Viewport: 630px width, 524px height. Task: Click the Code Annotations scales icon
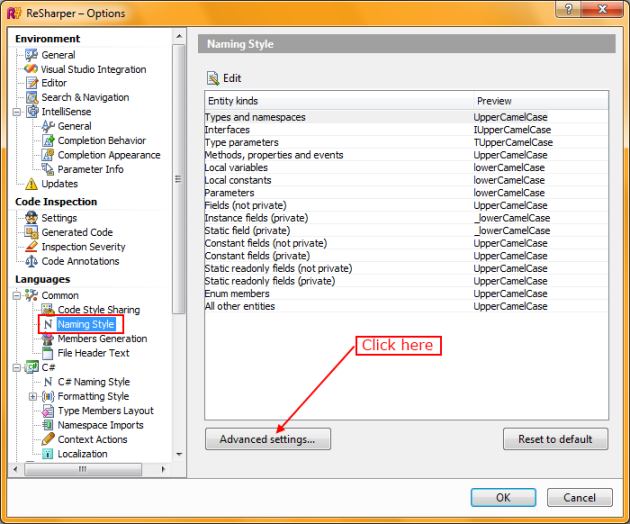pyautogui.click(x=31, y=261)
